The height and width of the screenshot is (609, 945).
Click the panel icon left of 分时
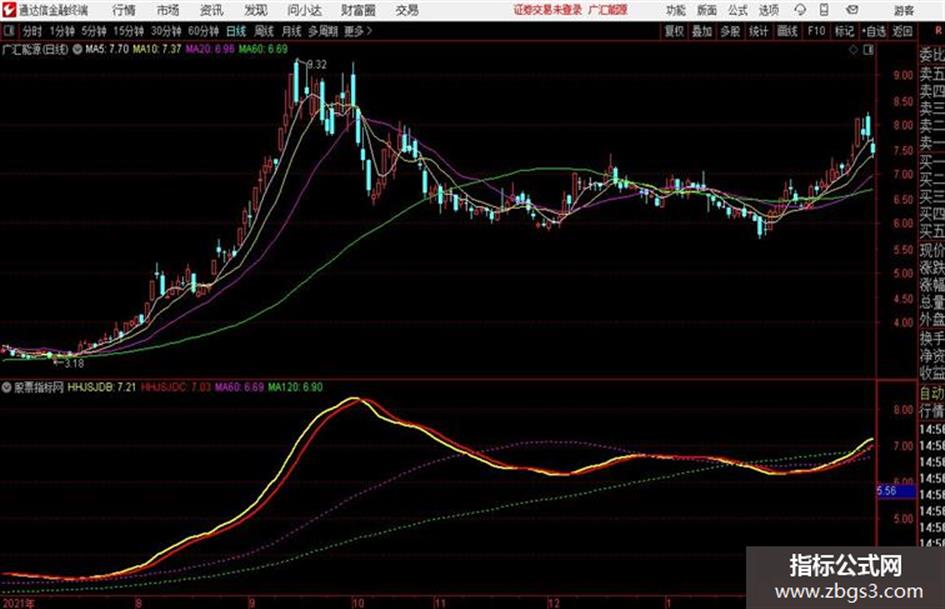pos(9,31)
